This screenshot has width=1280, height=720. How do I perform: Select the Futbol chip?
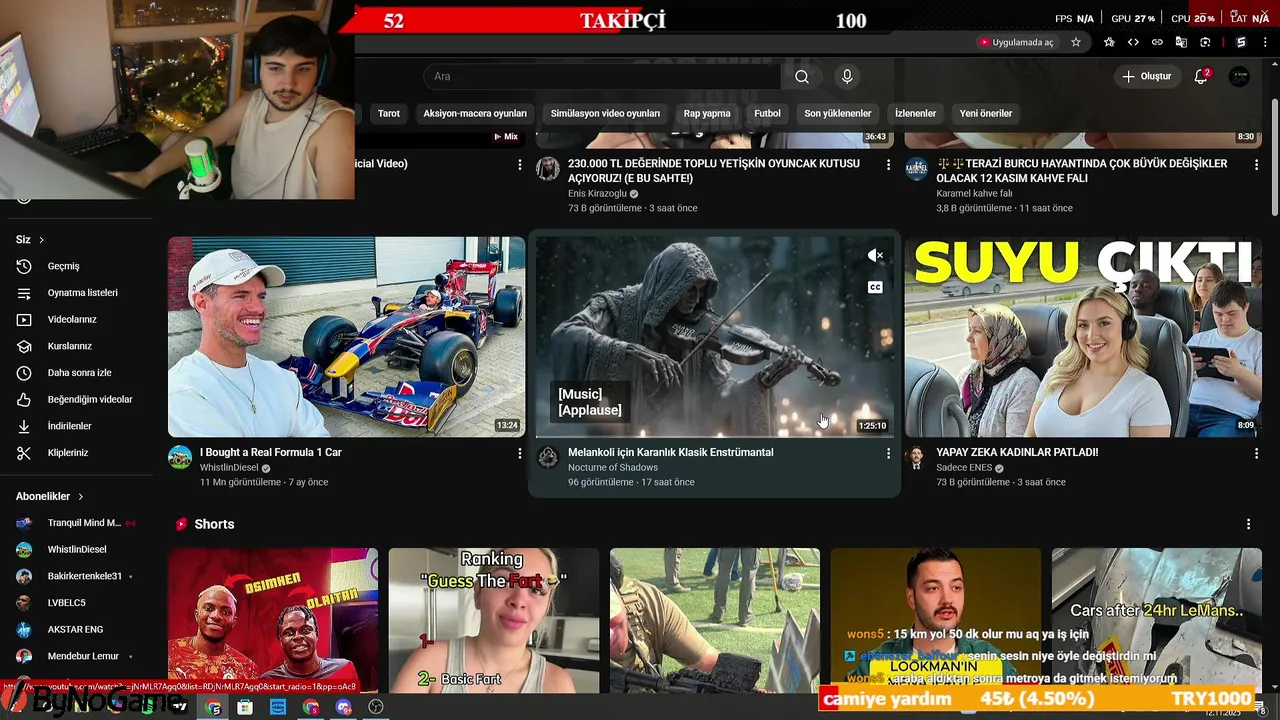(767, 113)
